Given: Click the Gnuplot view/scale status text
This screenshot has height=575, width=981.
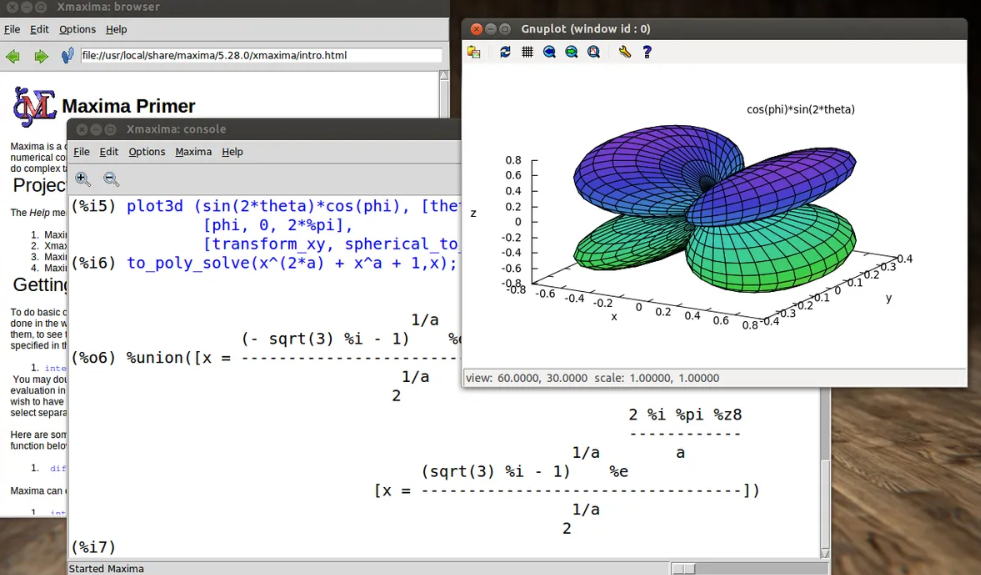Looking at the screenshot, I should (592, 378).
